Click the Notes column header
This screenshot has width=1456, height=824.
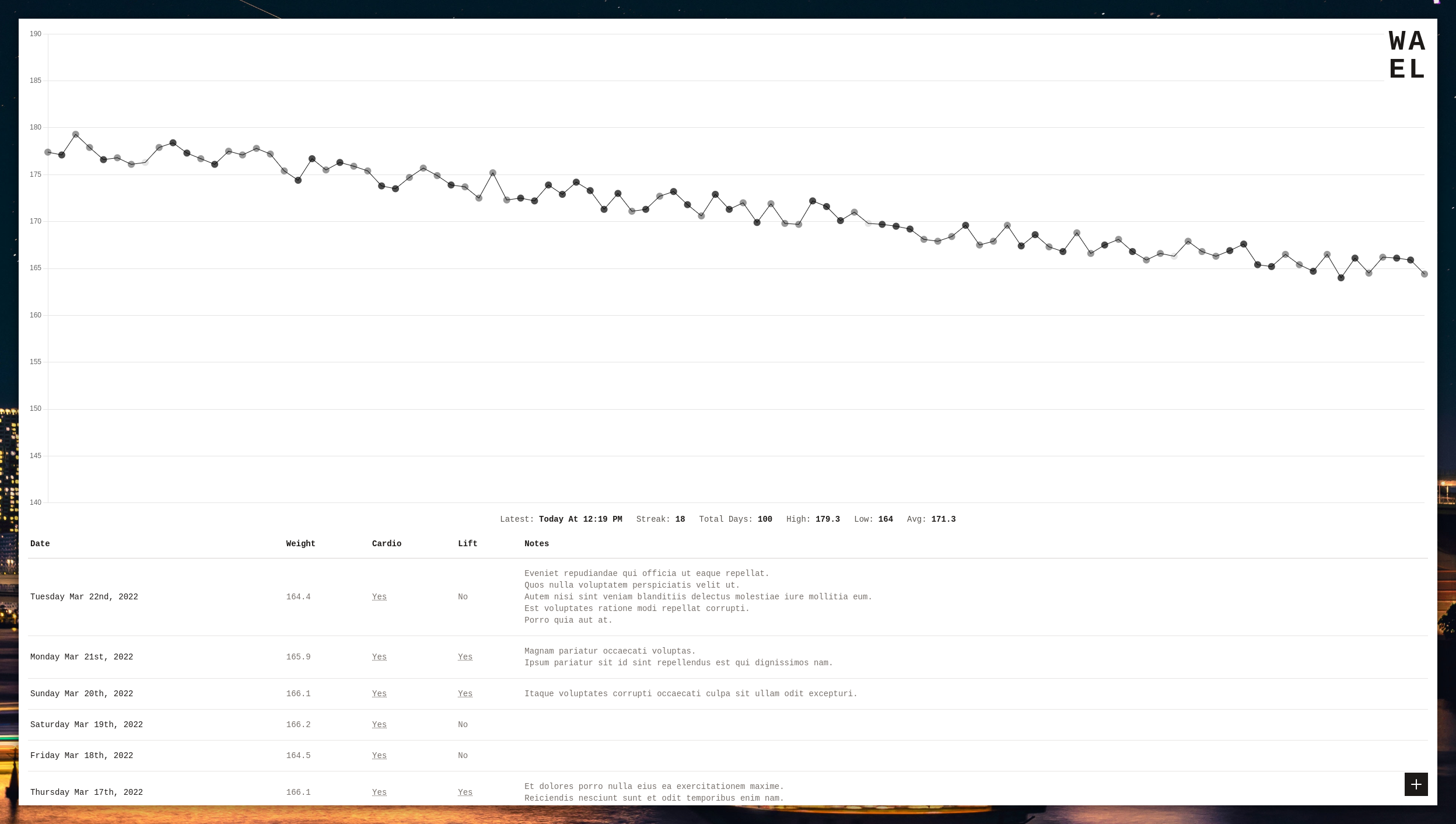click(x=536, y=543)
